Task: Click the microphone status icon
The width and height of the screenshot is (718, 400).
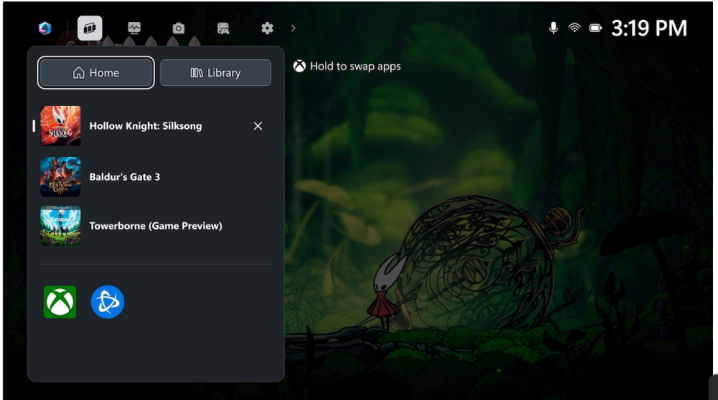Action: (553, 28)
